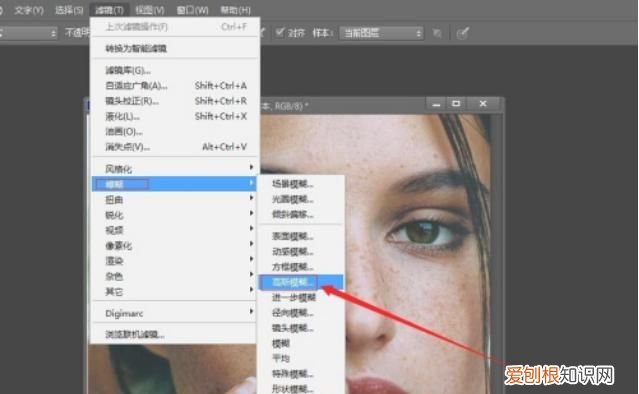Expand the 扭曲 submenu
This screenshot has width=639, height=394.
[175, 200]
